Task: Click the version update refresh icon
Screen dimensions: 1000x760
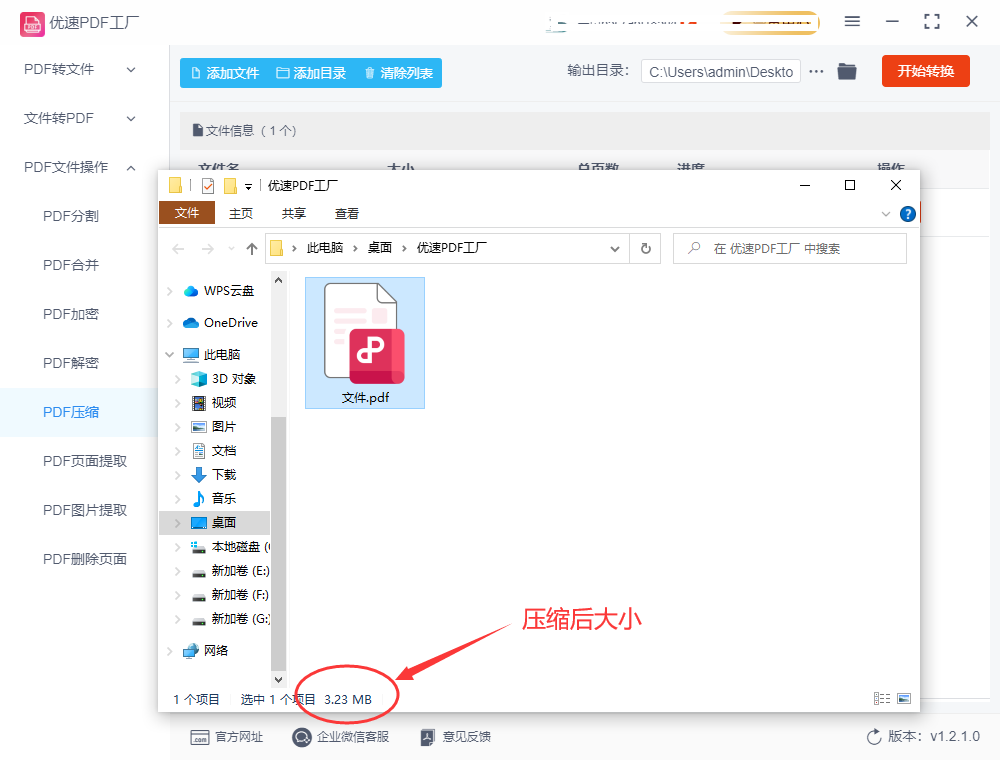Action: point(874,737)
